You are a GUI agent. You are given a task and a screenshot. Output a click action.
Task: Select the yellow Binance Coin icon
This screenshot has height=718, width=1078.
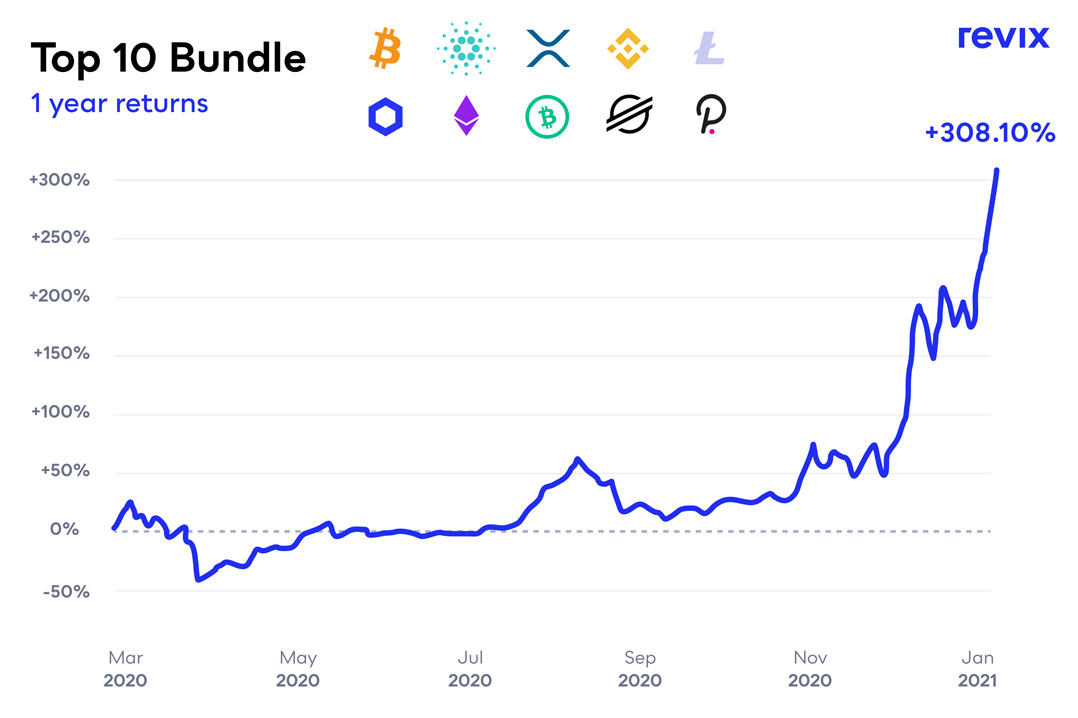click(x=630, y=48)
